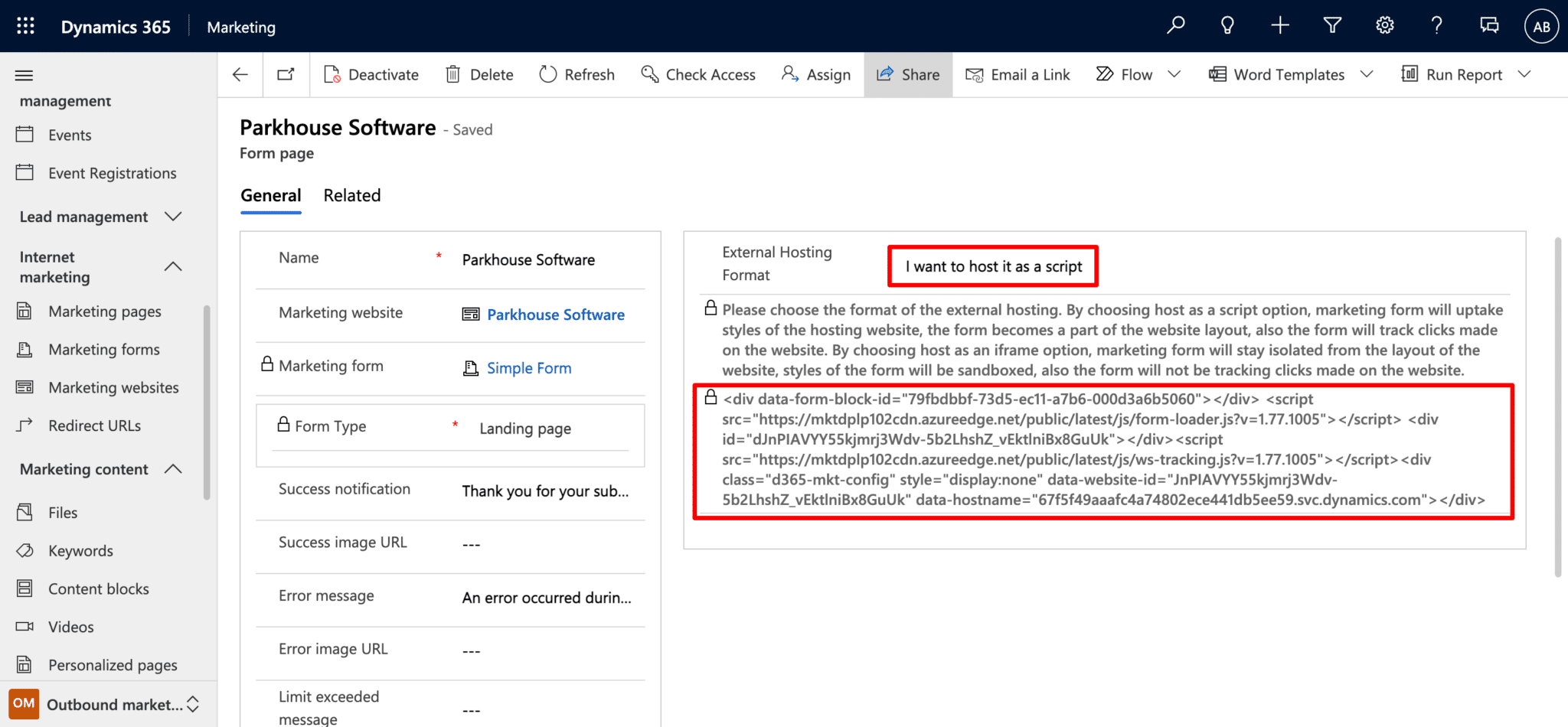This screenshot has width=1568, height=727.
Task: Open the Help menu
Action: coord(1437,25)
